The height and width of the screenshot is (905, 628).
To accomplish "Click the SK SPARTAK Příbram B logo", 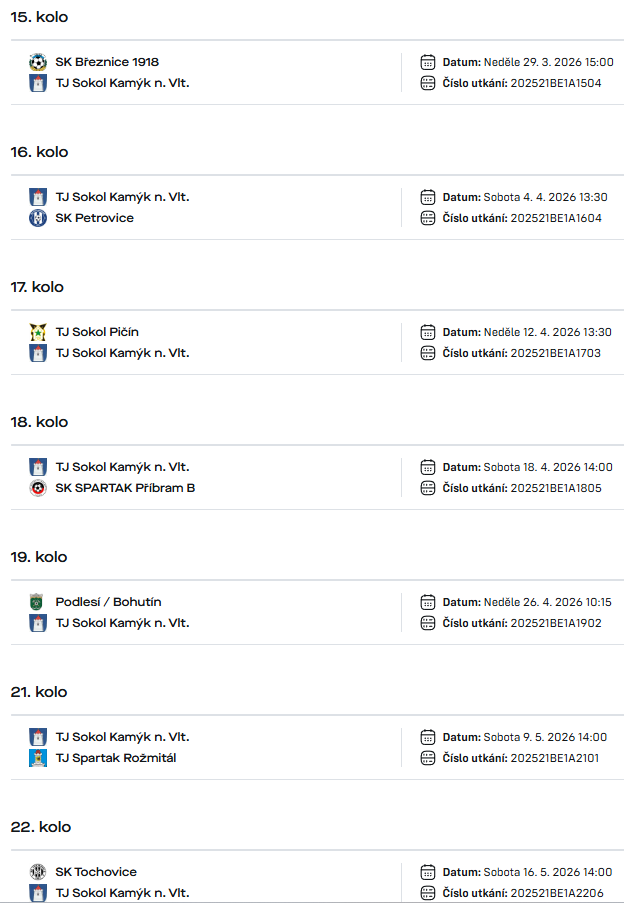I will 38,488.
